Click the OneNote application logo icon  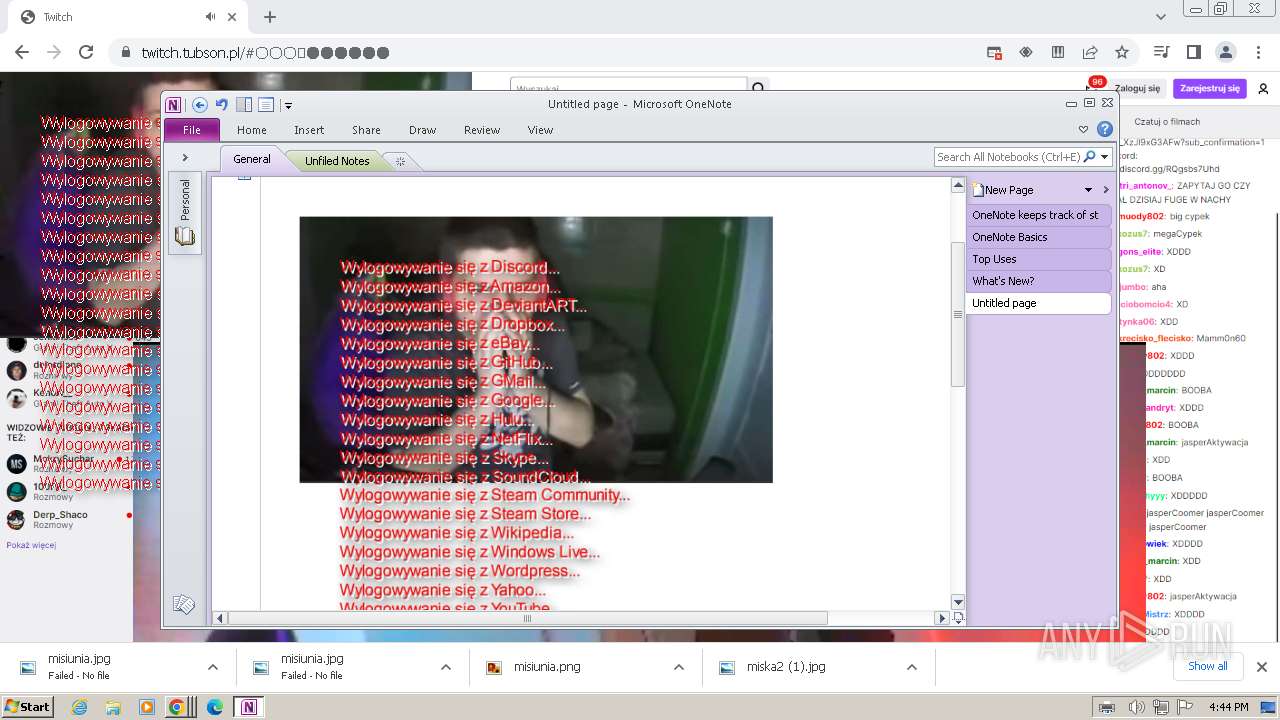(x=174, y=105)
